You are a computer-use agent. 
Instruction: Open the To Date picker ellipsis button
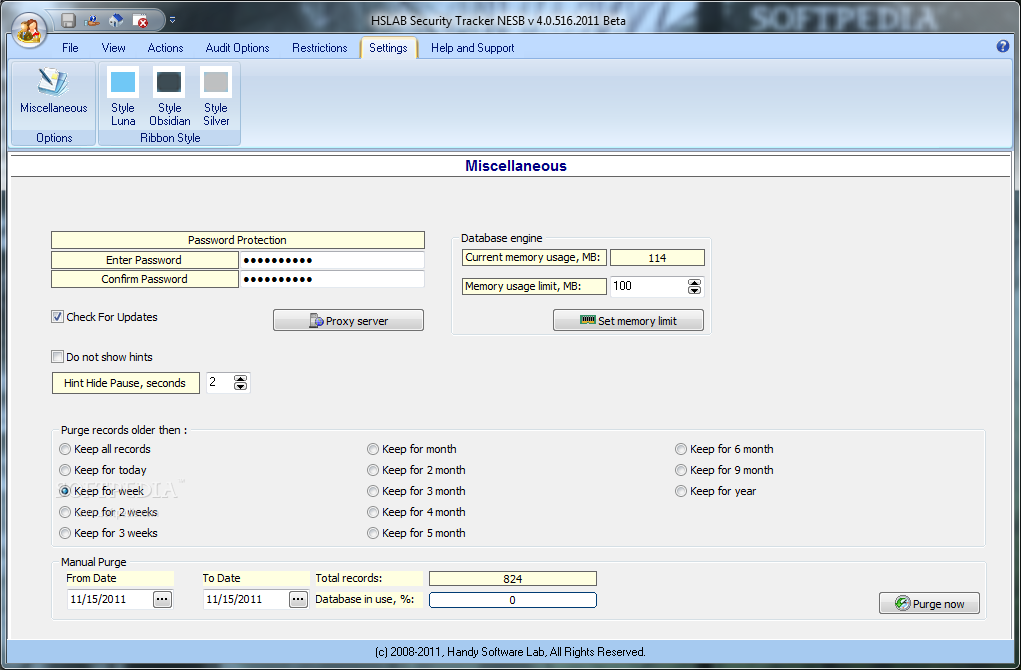(x=298, y=599)
